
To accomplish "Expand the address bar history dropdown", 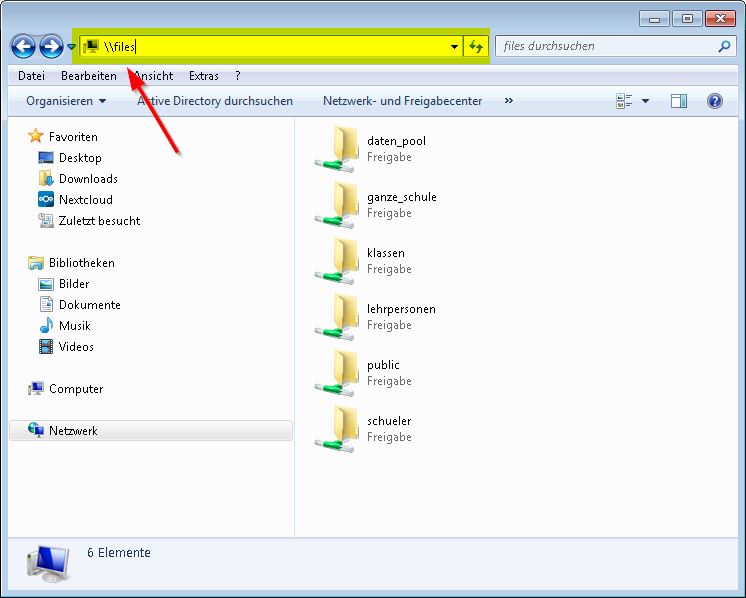I will [454, 46].
